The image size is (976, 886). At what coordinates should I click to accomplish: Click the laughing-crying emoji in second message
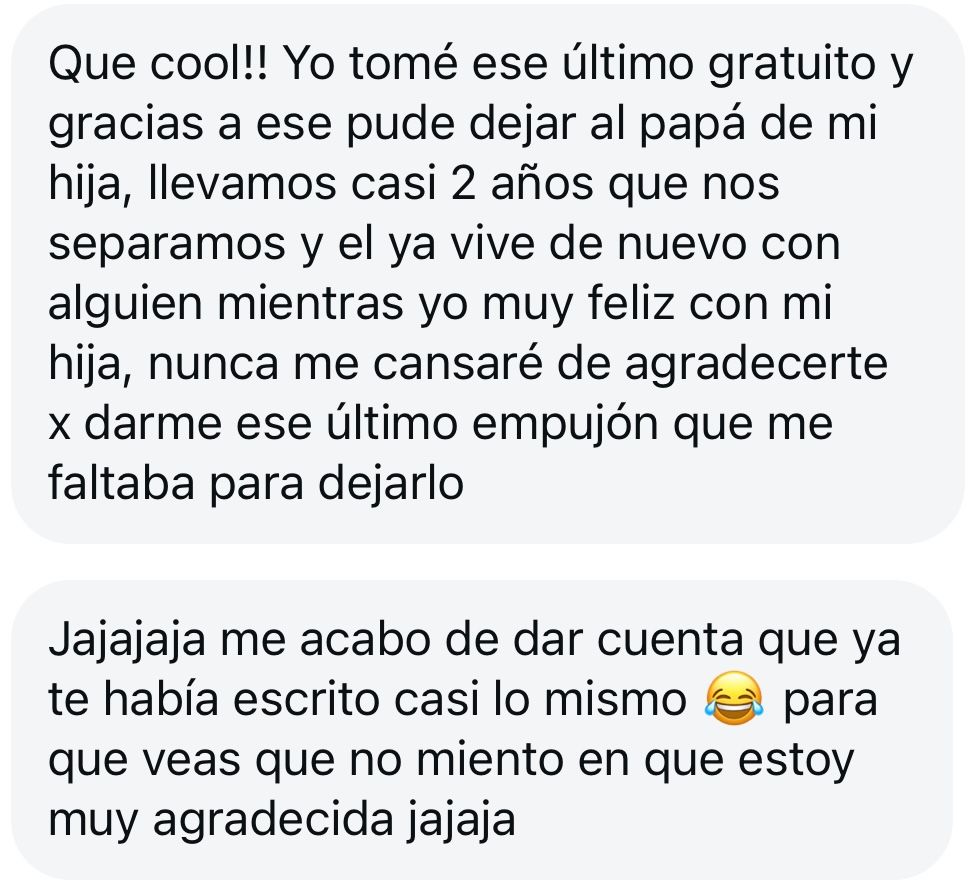click(x=734, y=699)
